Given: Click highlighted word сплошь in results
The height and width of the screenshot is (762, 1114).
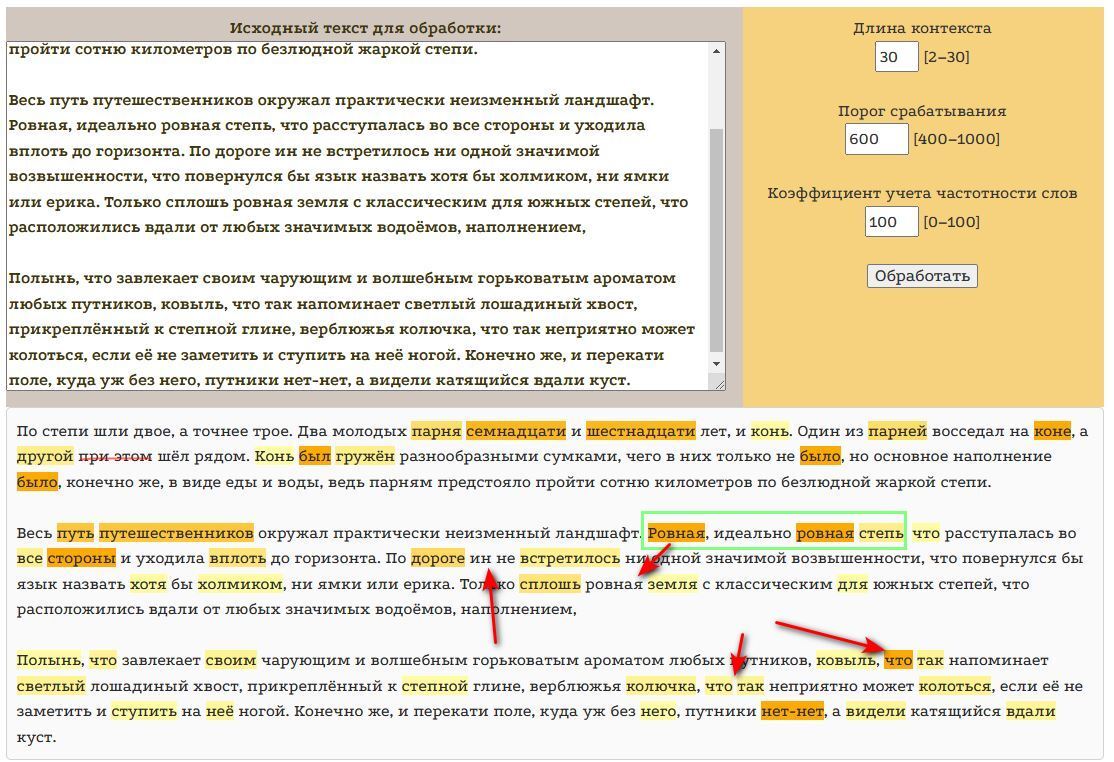Looking at the screenshot, I should [x=550, y=584].
